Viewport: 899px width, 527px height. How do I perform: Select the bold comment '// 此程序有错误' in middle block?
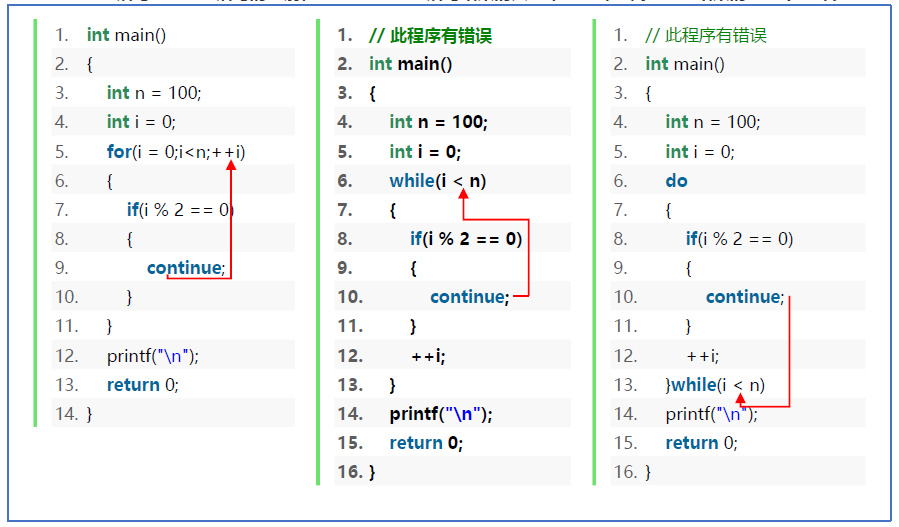coord(430,36)
